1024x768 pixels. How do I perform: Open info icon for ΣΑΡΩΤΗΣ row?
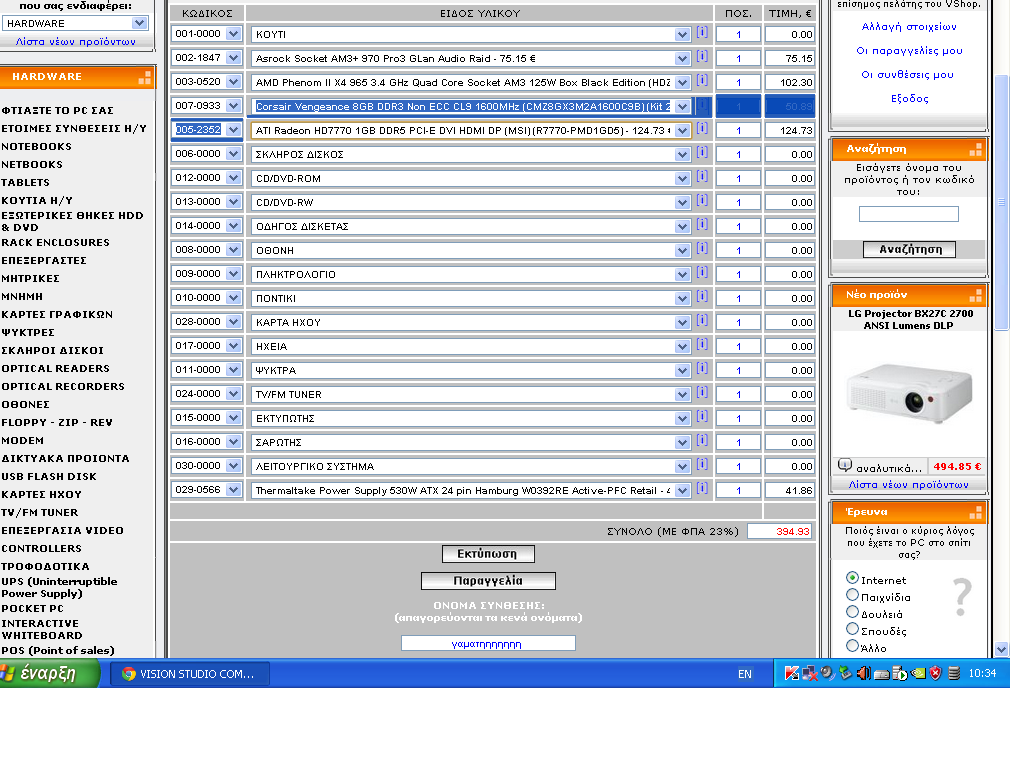[702, 440]
